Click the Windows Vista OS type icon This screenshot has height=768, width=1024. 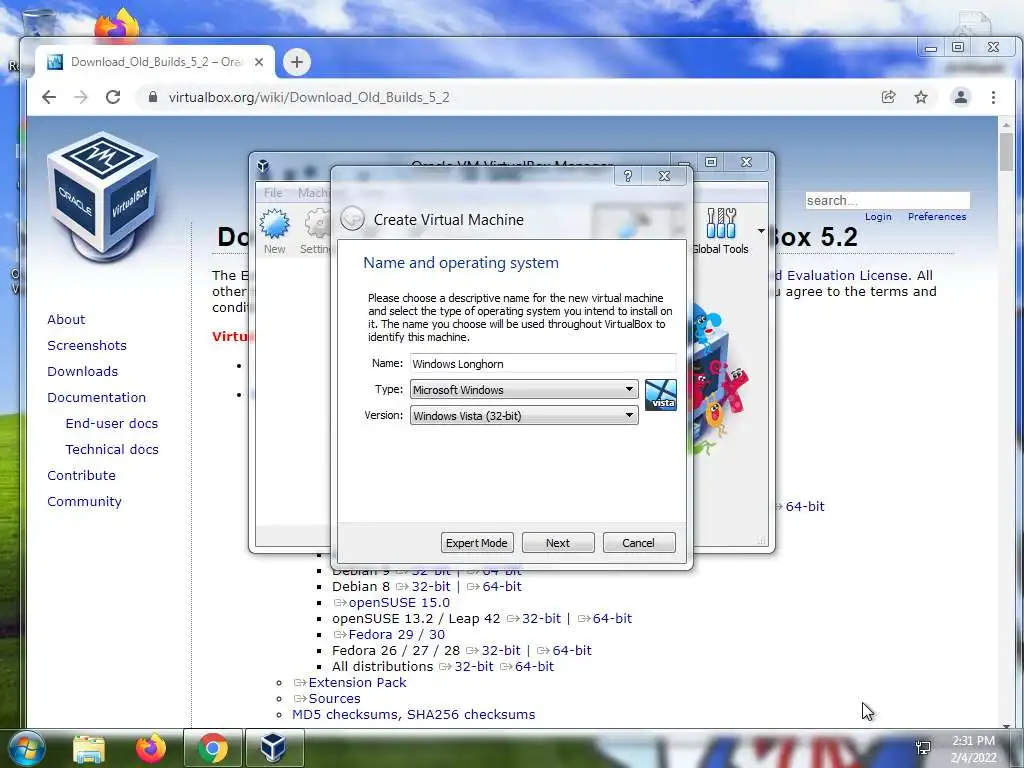(660, 394)
